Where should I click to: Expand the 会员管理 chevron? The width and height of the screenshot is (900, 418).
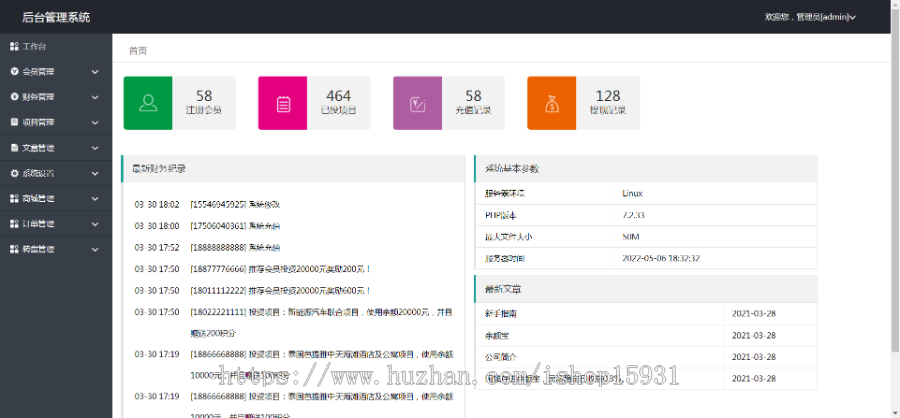[95, 72]
